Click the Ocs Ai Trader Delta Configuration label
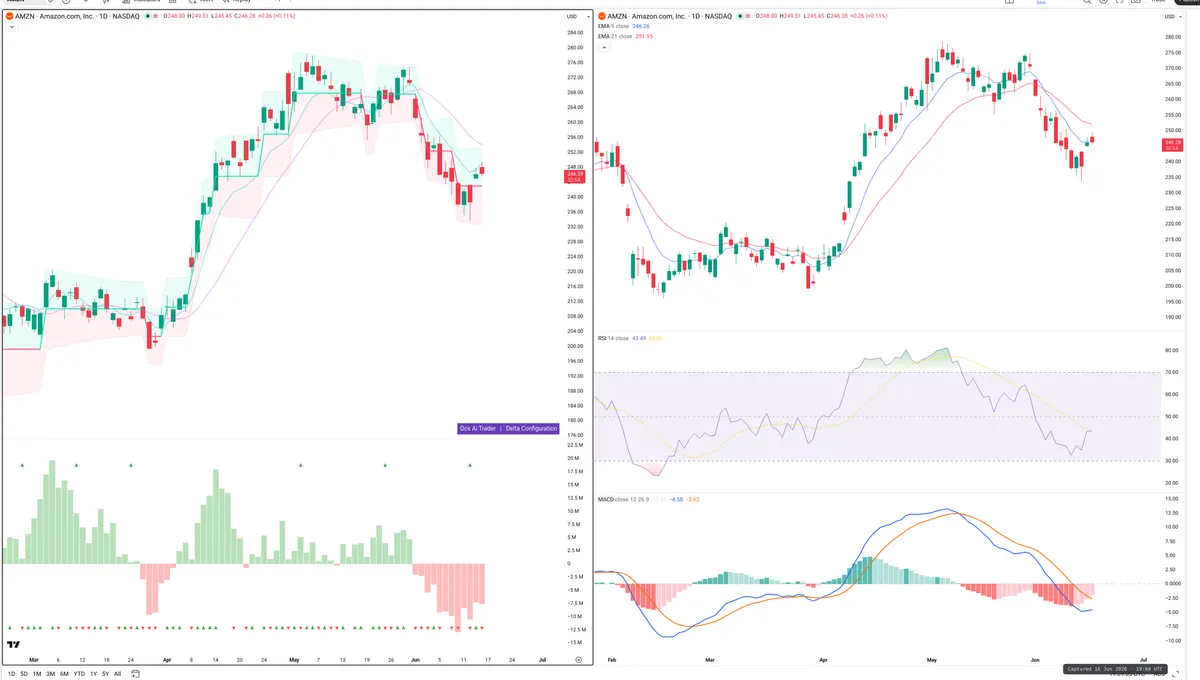 click(508, 428)
